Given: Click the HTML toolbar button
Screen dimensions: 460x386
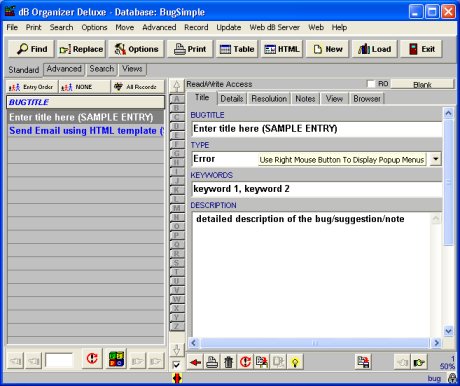Looking at the screenshot, I should pos(281,49).
